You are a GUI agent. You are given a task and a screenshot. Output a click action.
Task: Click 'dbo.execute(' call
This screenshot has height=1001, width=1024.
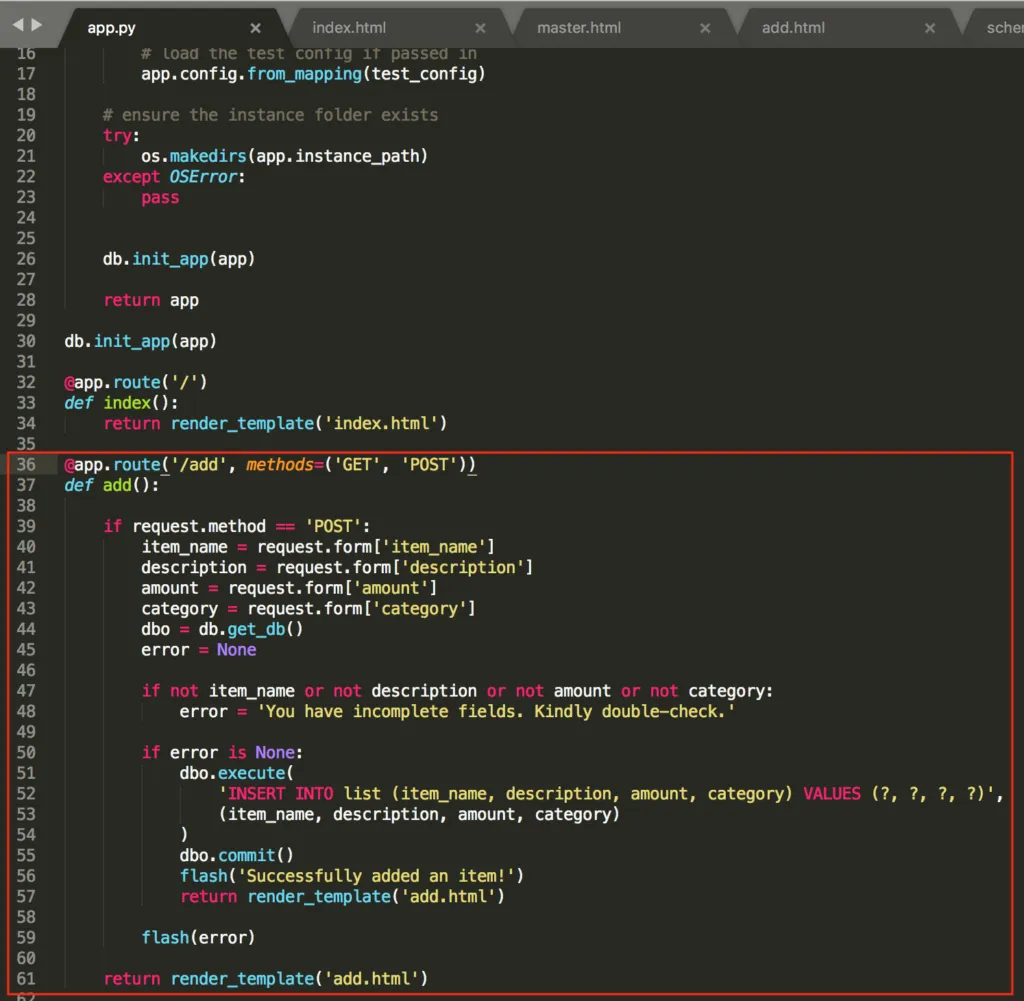(x=236, y=772)
